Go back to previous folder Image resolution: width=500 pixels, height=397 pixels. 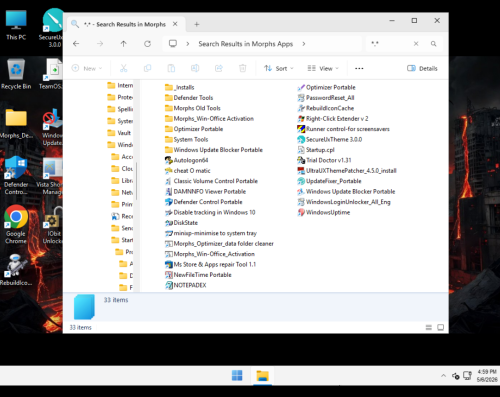(x=76, y=44)
